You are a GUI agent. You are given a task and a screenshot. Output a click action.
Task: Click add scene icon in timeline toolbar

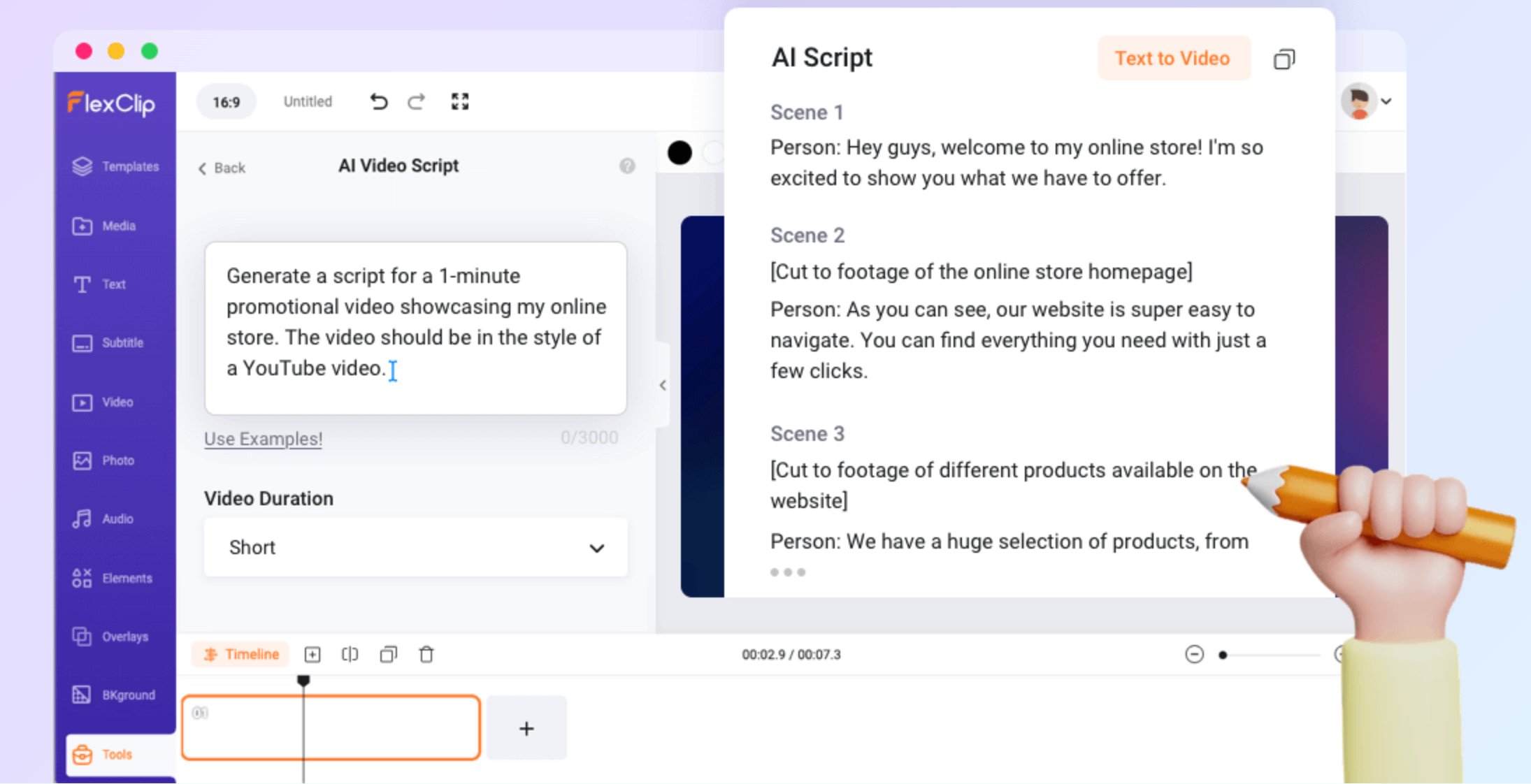pos(312,655)
